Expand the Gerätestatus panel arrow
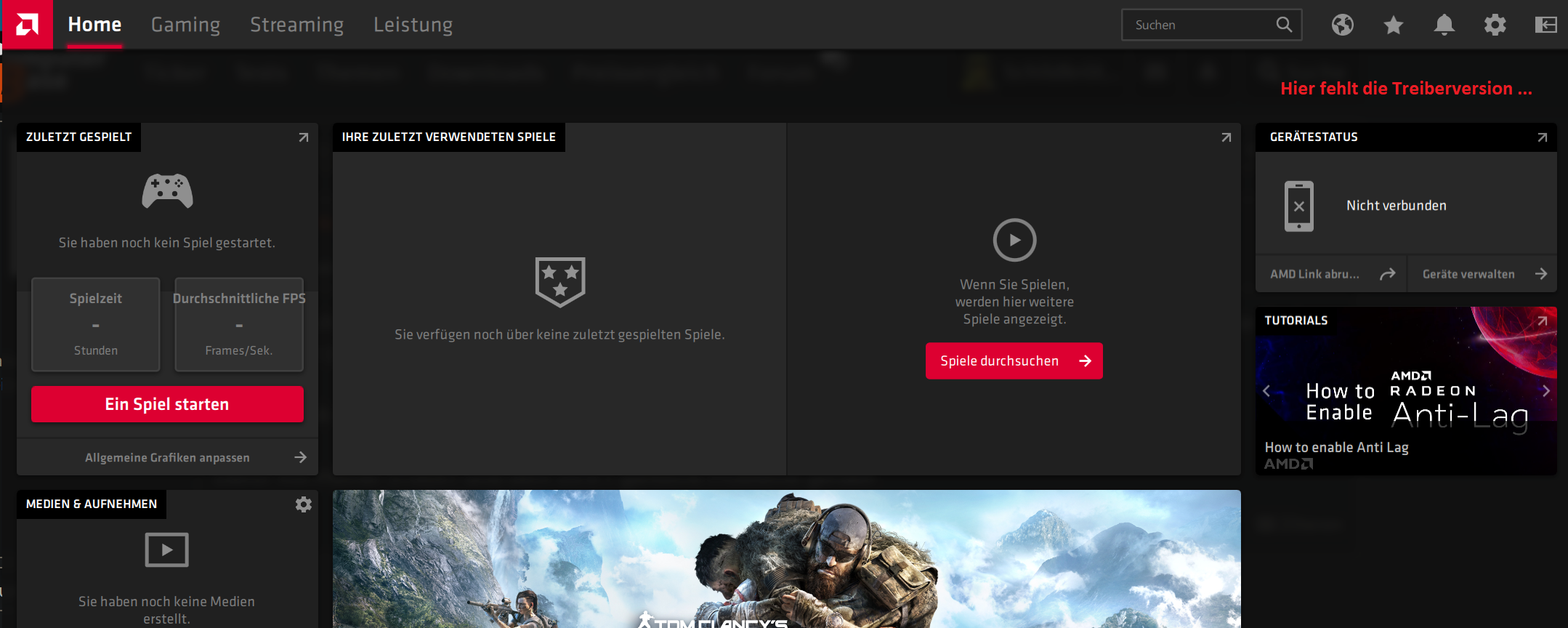This screenshot has height=628, width=1568. tap(1543, 137)
